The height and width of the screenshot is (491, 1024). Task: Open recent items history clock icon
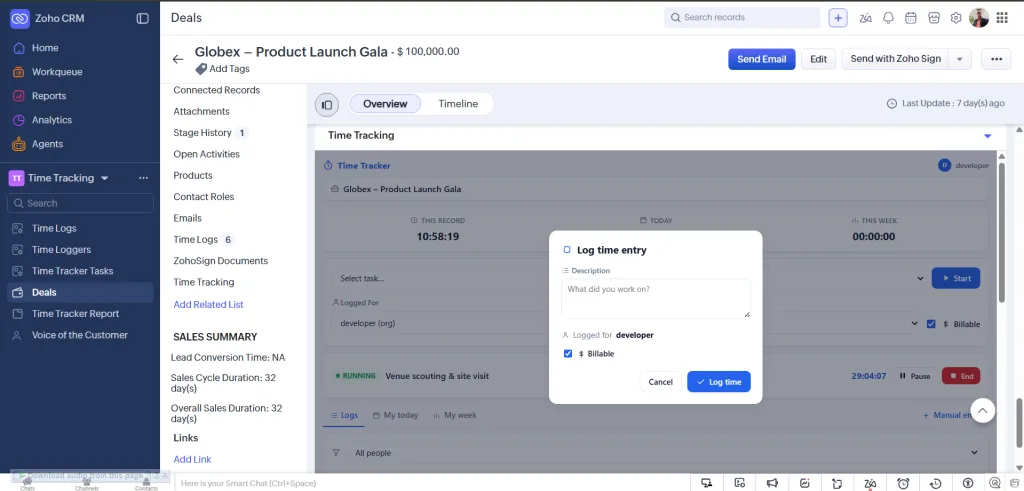click(x=935, y=483)
